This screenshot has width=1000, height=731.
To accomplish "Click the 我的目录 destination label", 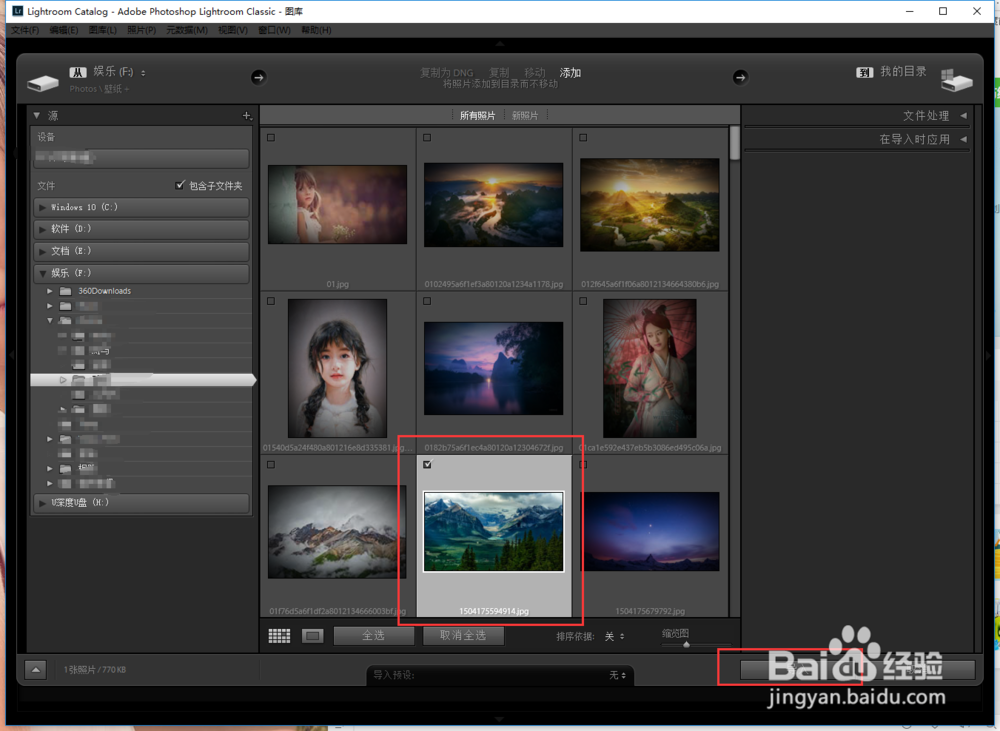I will click(x=903, y=71).
